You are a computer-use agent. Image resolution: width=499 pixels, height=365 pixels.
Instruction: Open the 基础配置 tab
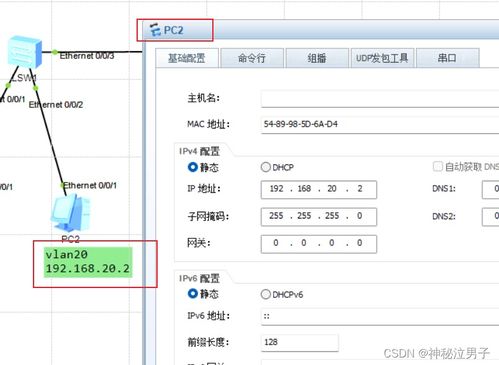tap(187, 58)
